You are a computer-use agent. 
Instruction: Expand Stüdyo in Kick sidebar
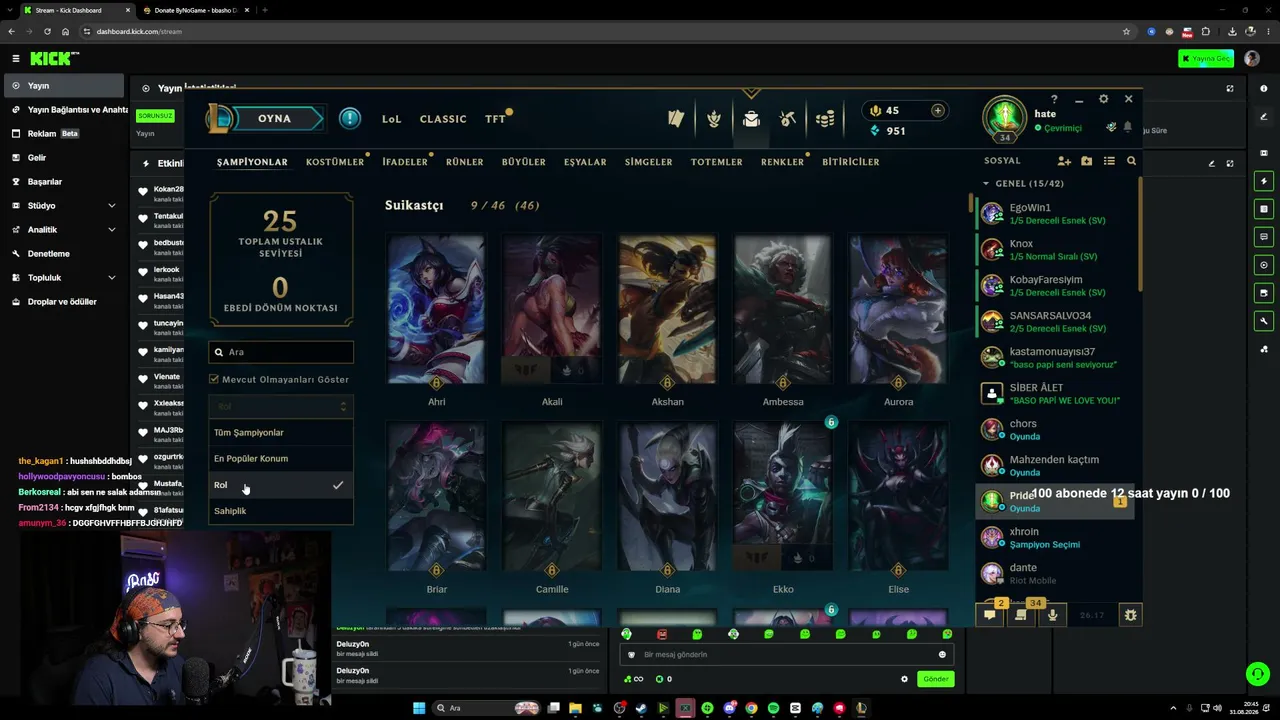[x=112, y=206]
